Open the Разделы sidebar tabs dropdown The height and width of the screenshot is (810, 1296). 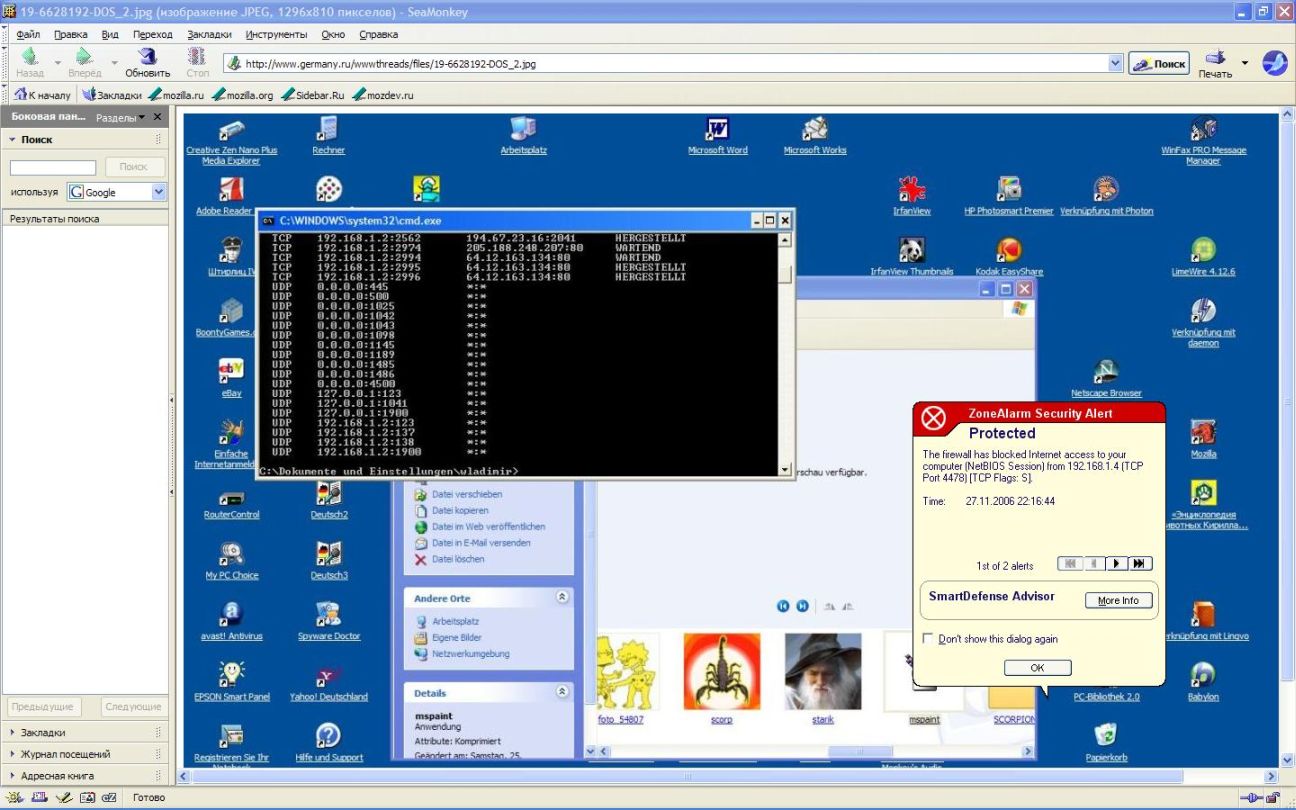tap(120, 117)
